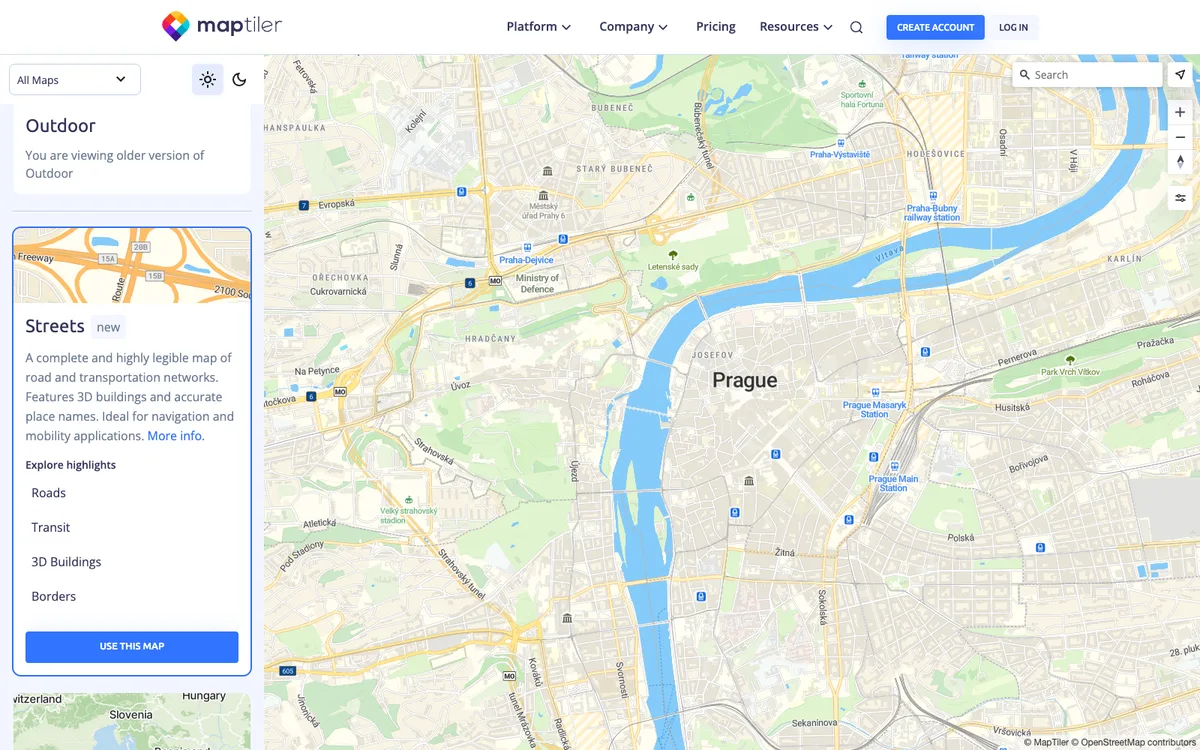
Task: Click the Praha-Výstaviště station icon
Action: pyautogui.click(x=840, y=143)
